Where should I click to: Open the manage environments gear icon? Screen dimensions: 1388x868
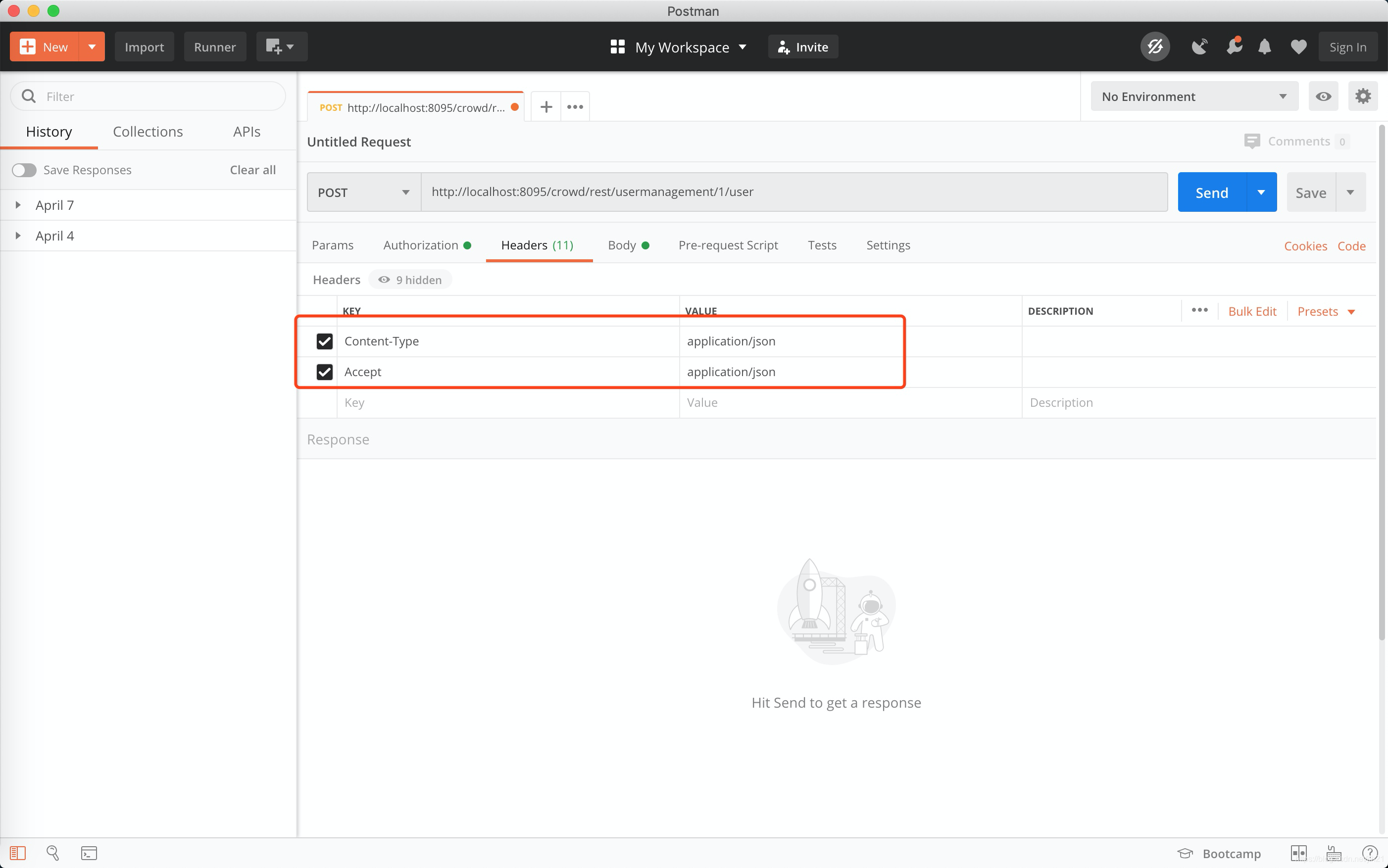coord(1363,96)
